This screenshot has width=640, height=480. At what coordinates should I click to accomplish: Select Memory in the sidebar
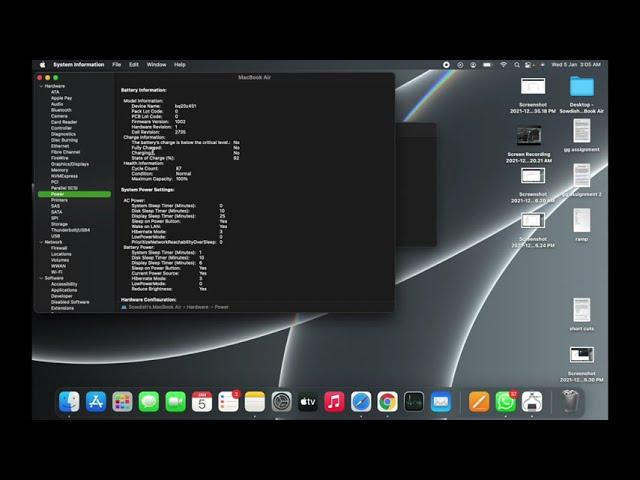click(60, 170)
